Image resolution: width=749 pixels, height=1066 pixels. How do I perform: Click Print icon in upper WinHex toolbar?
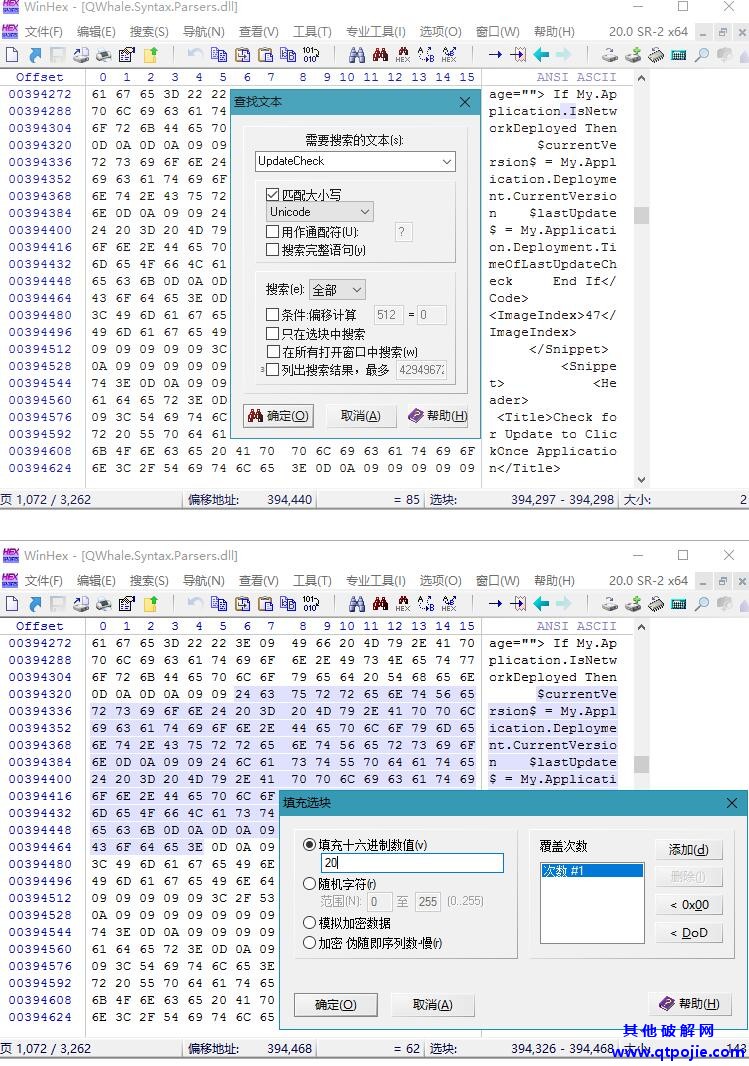pyautogui.click(x=103, y=54)
